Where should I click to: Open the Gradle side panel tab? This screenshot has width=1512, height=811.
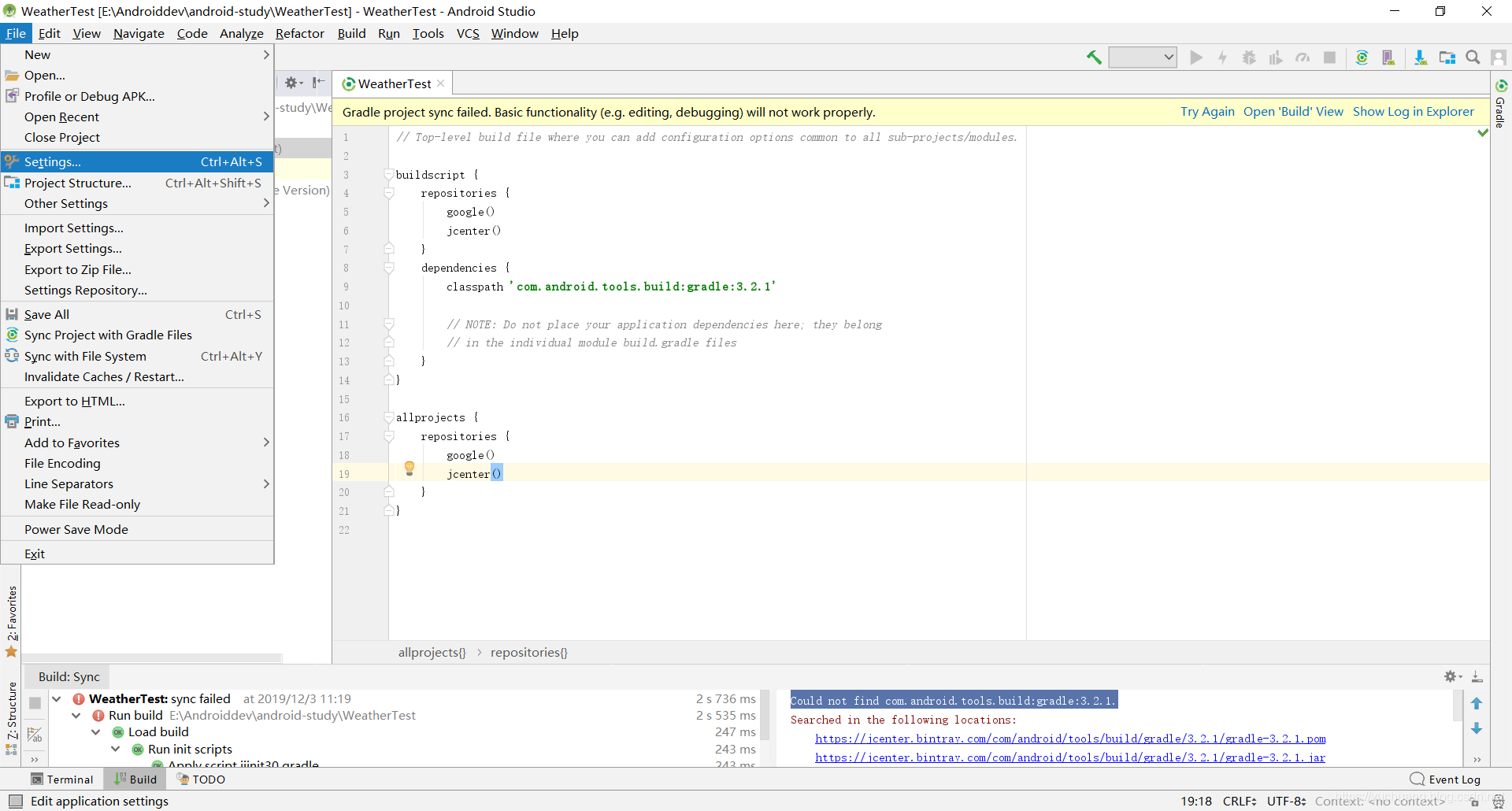coord(1501,104)
